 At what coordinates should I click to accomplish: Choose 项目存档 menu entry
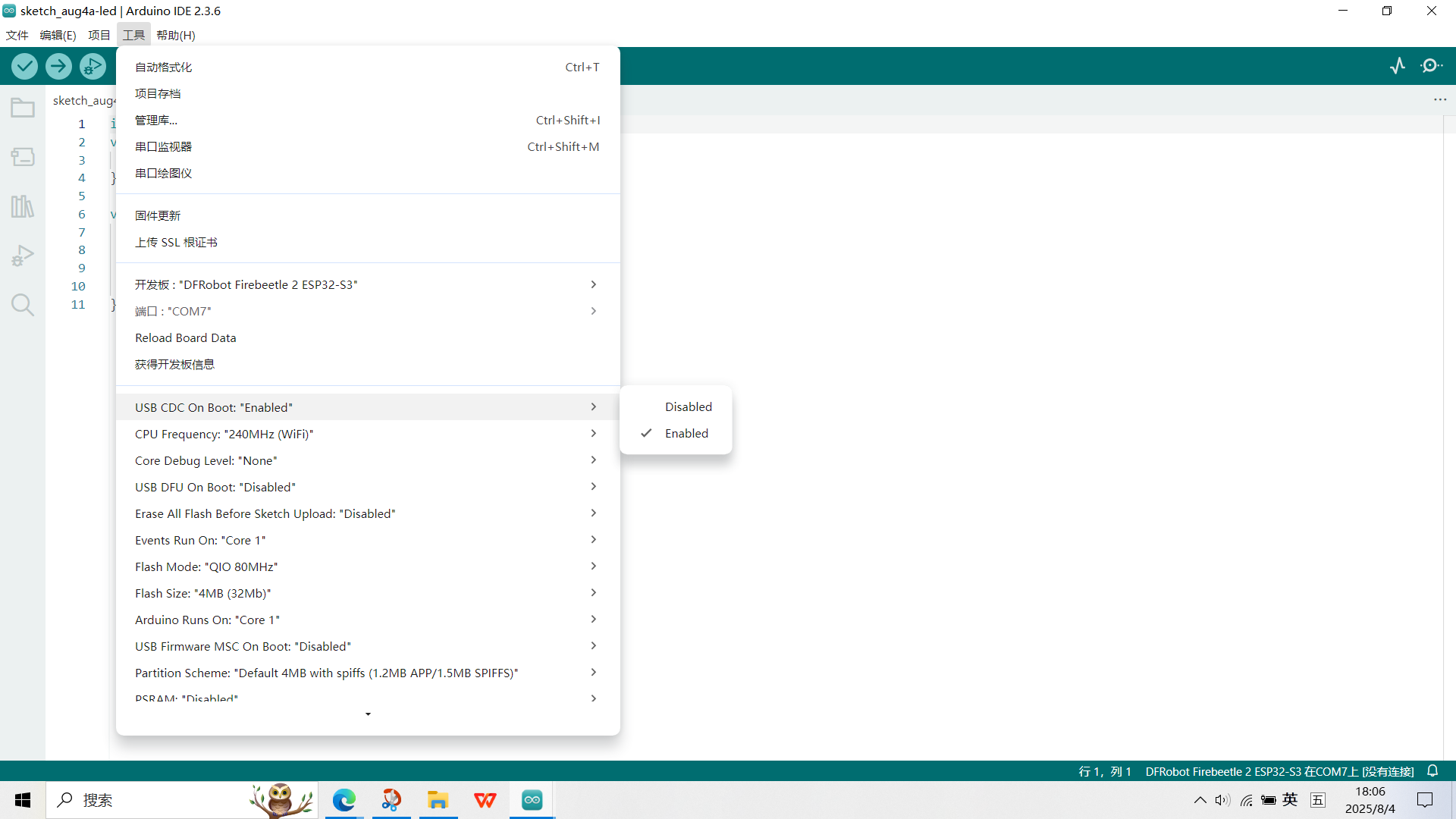368,93
